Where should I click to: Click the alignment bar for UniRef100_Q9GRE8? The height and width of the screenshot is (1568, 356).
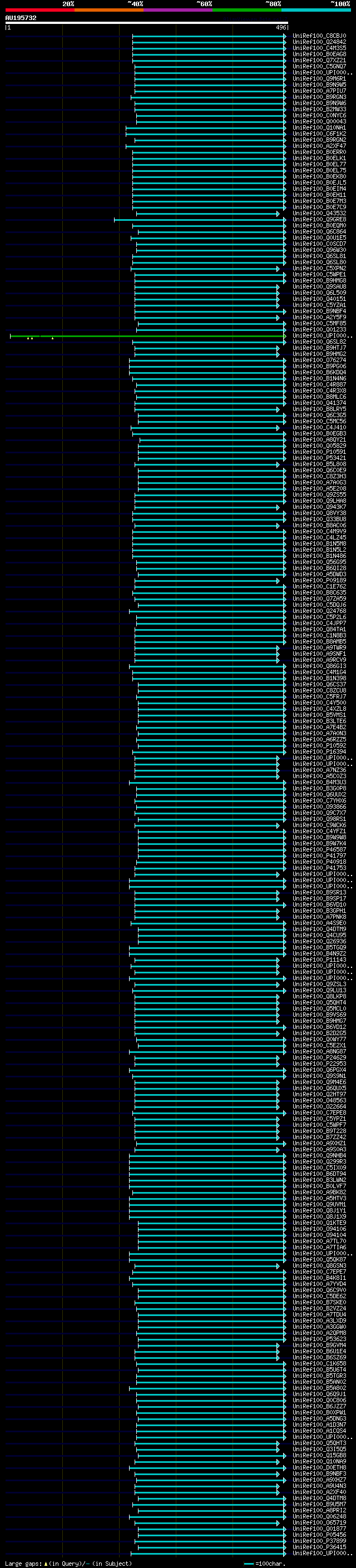tap(200, 220)
